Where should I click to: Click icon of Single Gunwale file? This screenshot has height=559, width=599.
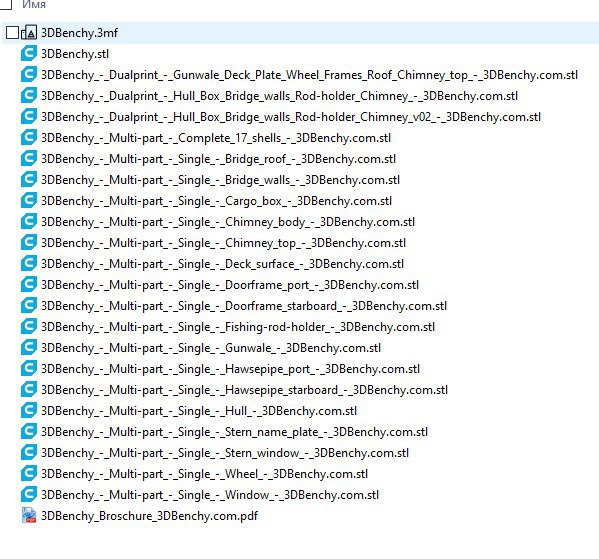pyautogui.click(x=29, y=348)
